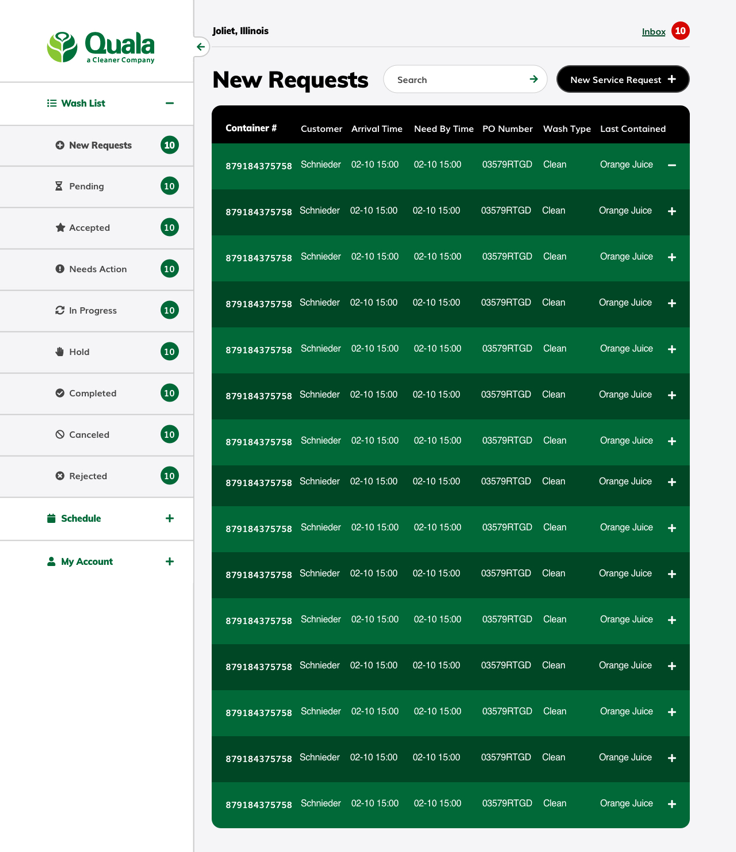Click the Quala leaf logo
The height and width of the screenshot is (852, 736).
click(62, 47)
